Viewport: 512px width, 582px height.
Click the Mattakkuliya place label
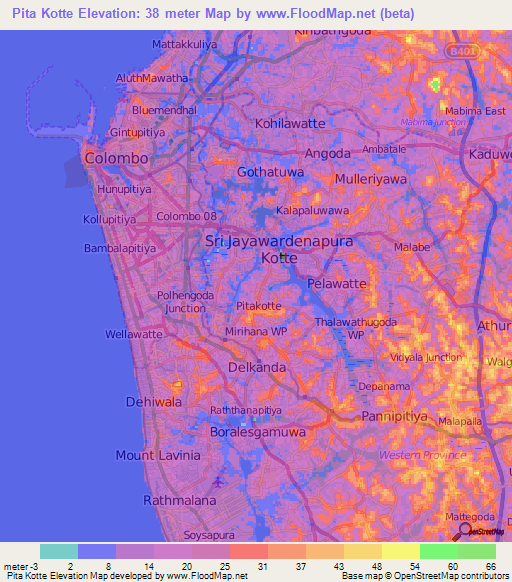click(185, 45)
